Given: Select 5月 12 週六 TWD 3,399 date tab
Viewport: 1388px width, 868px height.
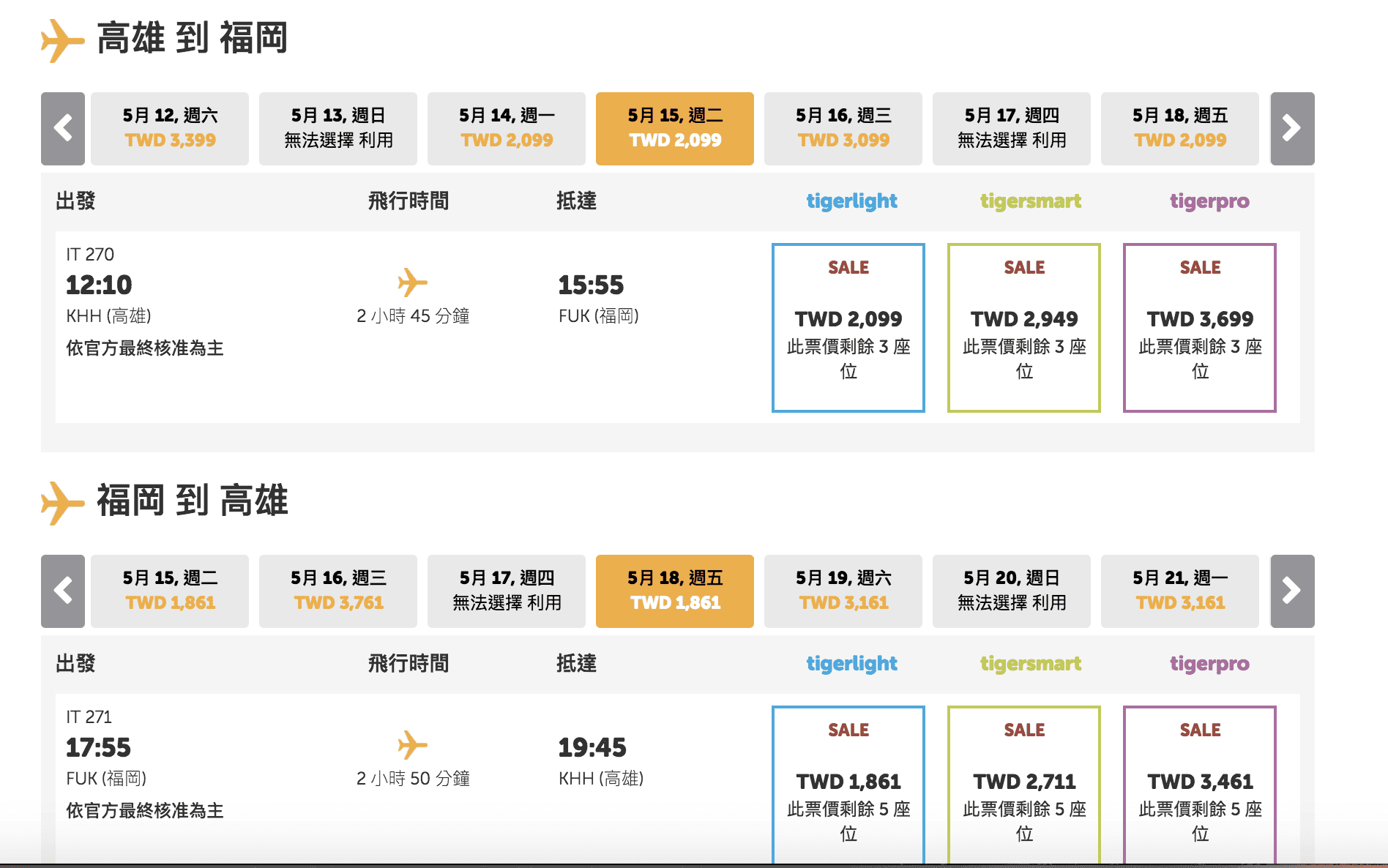Looking at the screenshot, I should (x=170, y=129).
